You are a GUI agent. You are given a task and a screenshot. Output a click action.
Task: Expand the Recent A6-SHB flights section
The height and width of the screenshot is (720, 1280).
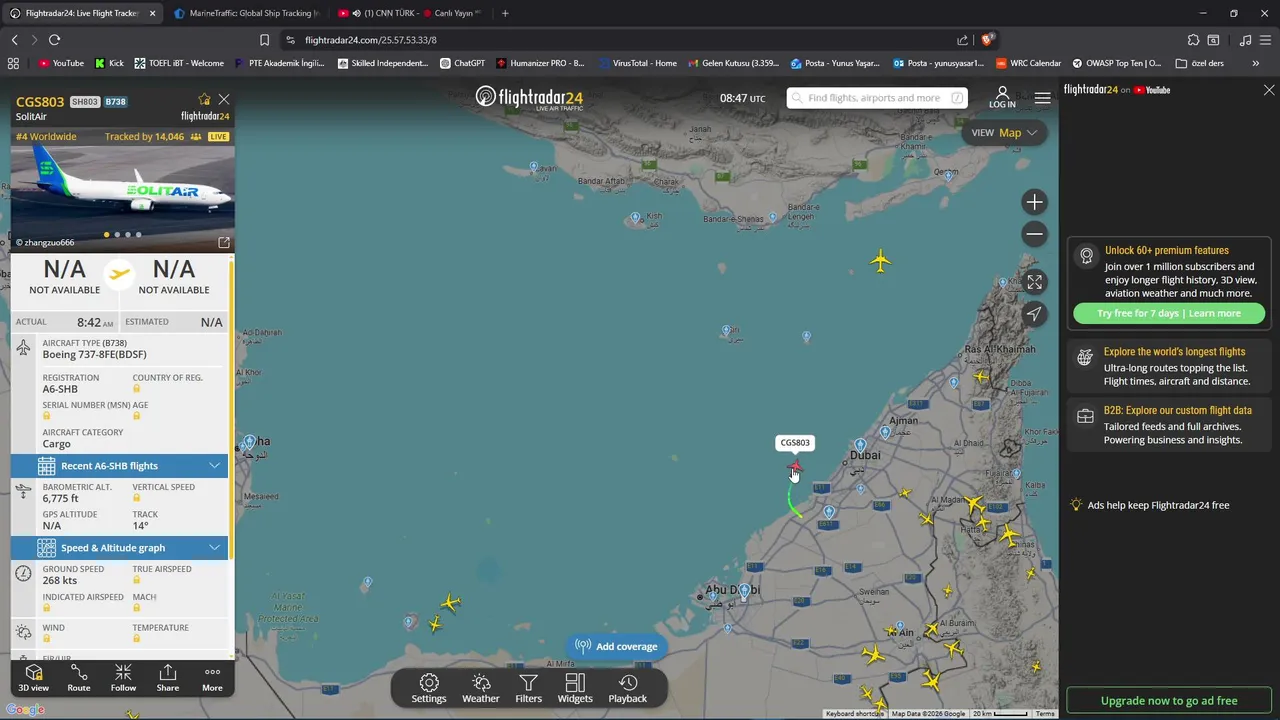click(x=120, y=466)
